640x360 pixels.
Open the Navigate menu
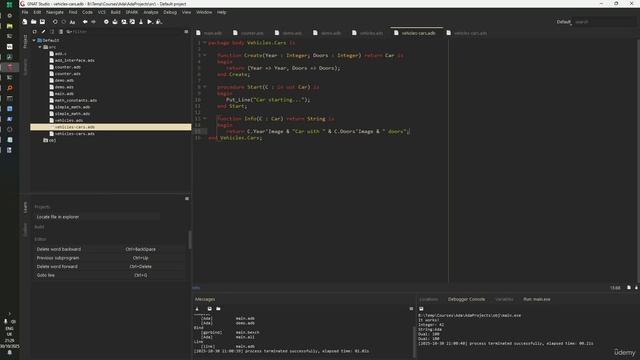coord(55,12)
